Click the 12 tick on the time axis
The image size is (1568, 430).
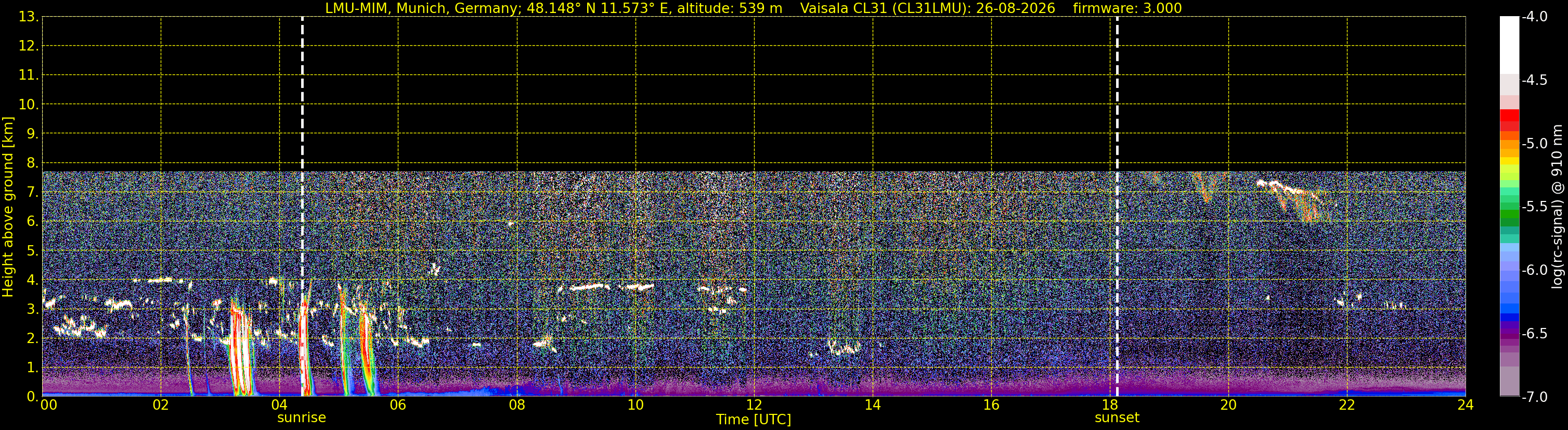pos(754,405)
